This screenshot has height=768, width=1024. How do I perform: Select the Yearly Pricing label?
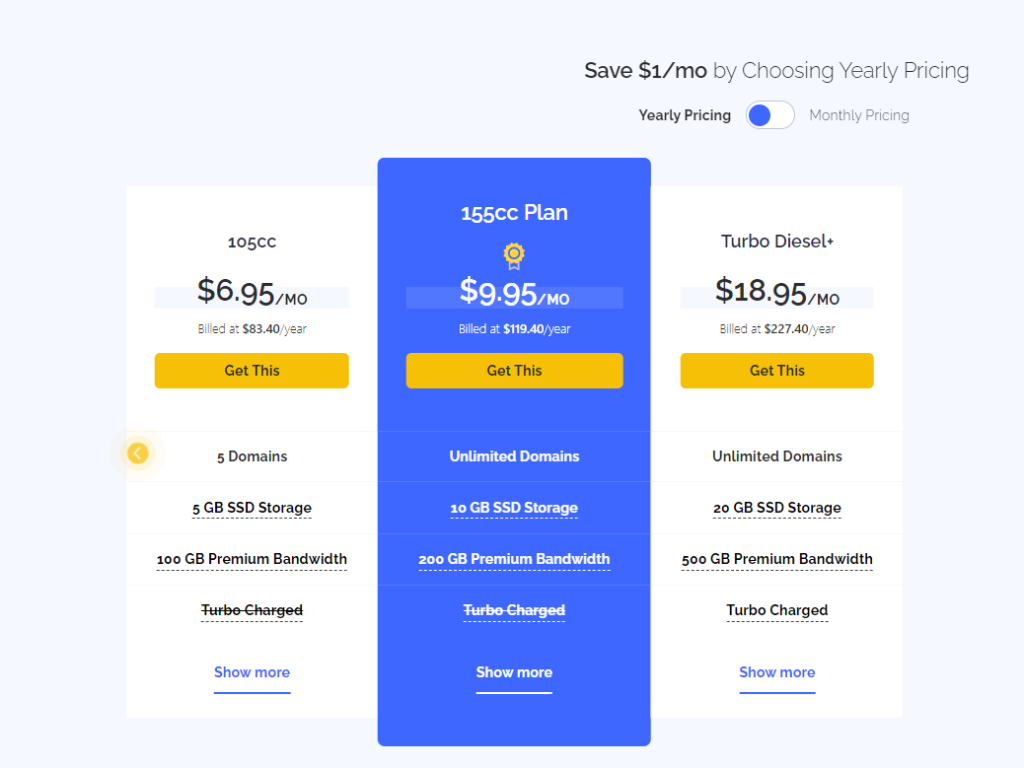point(684,115)
